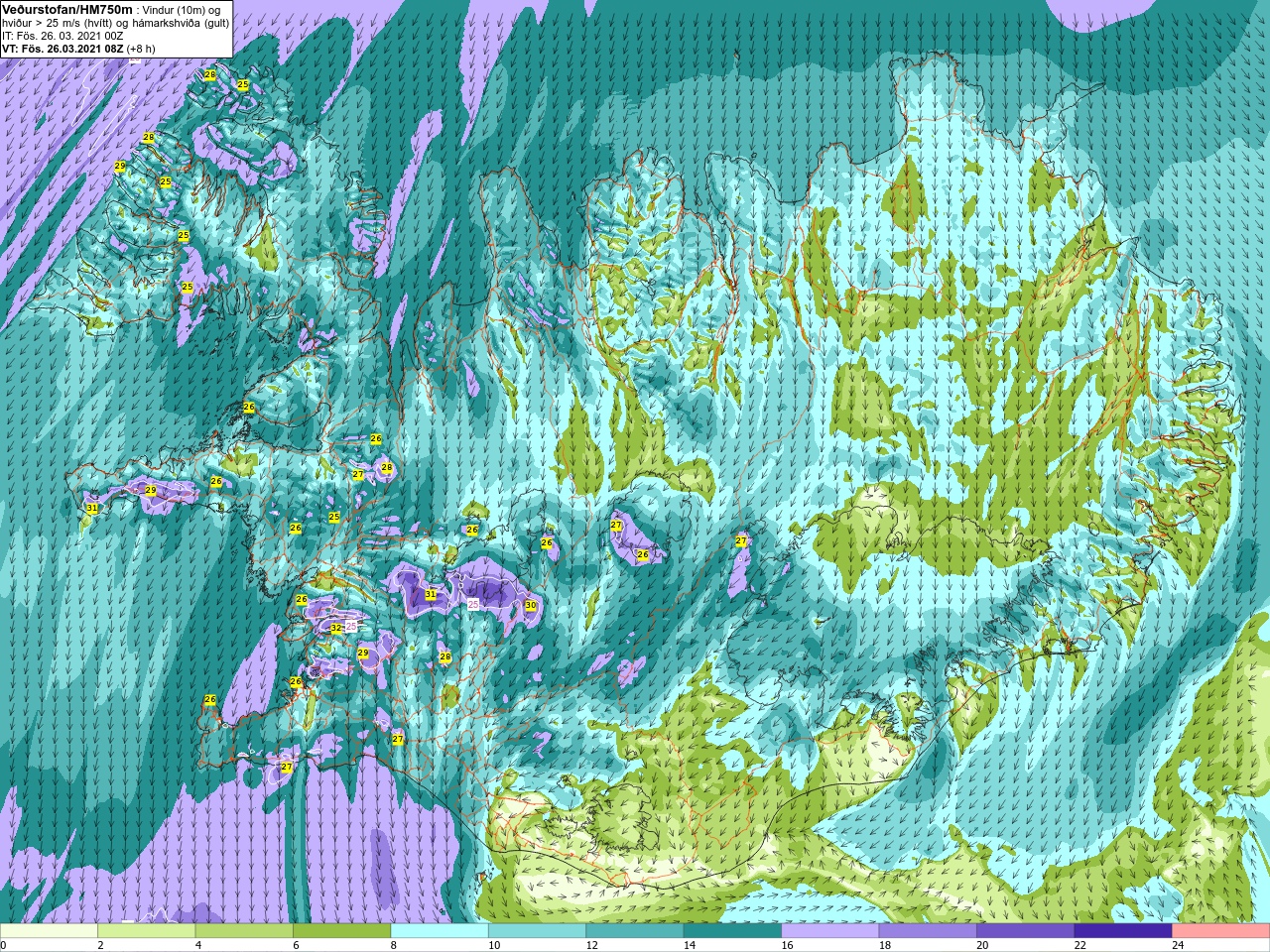Image resolution: width=1270 pixels, height=952 pixels.
Task: Select the pale cyan 8–10 m/s legend swatch
Action: (440, 931)
